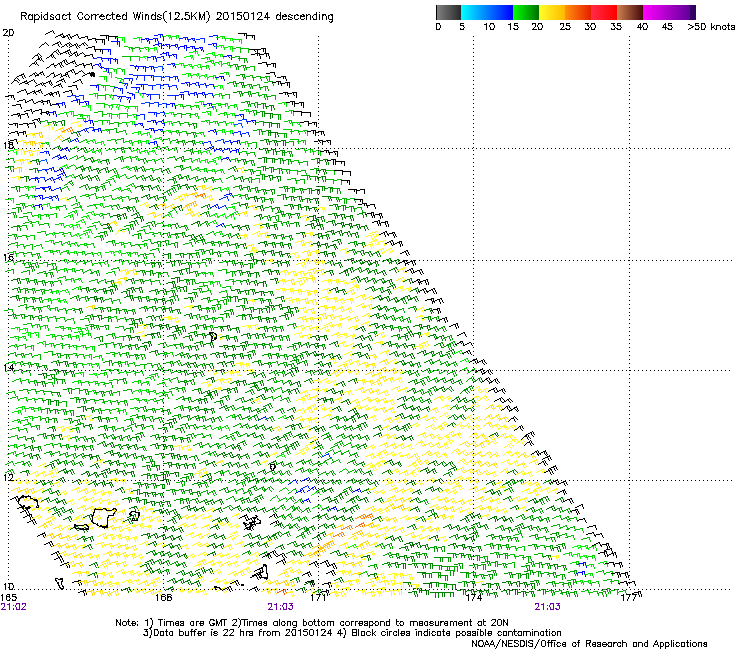Click the '21:03' time label left of 171
The width and height of the screenshot is (740, 650).
pyautogui.click(x=280, y=607)
